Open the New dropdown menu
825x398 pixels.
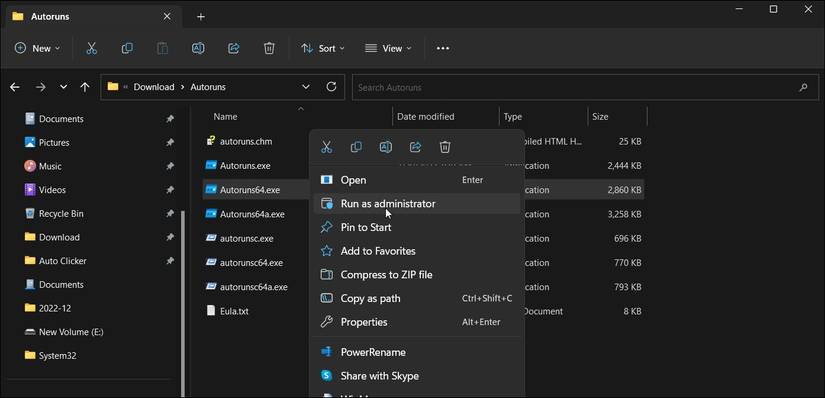click(37, 48)
